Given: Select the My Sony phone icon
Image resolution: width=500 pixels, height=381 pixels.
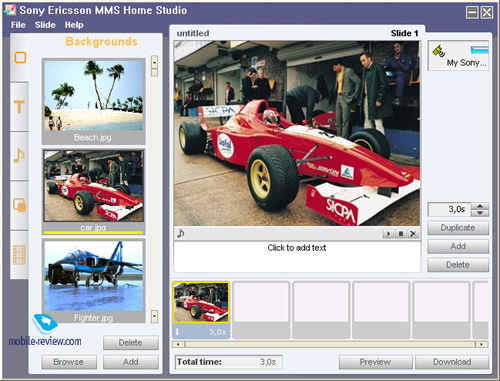Looking at the screenshot, I should (x=458, y=56).
